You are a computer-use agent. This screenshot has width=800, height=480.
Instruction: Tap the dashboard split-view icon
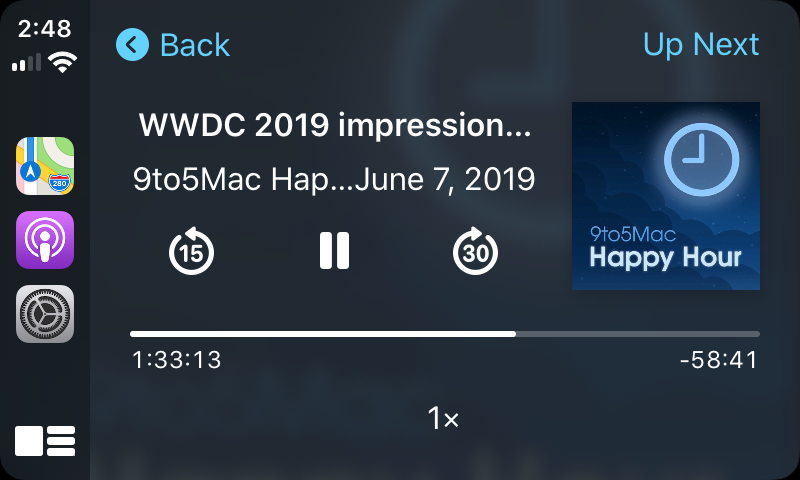tap(45, 441)
